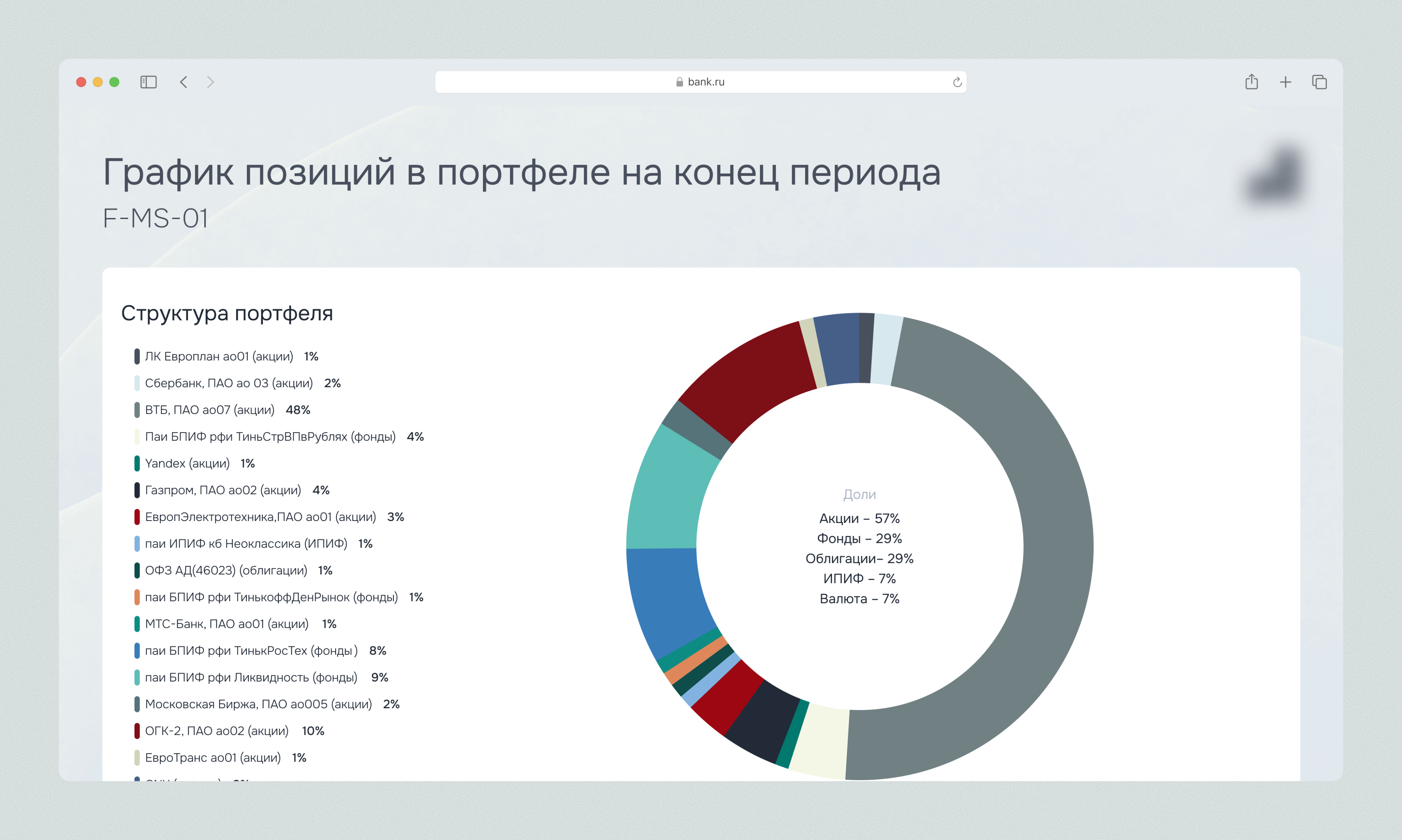Viewport: 1402px width, 840px height.
Task: Go forward with the right arrow
Action: pos(211,82)
